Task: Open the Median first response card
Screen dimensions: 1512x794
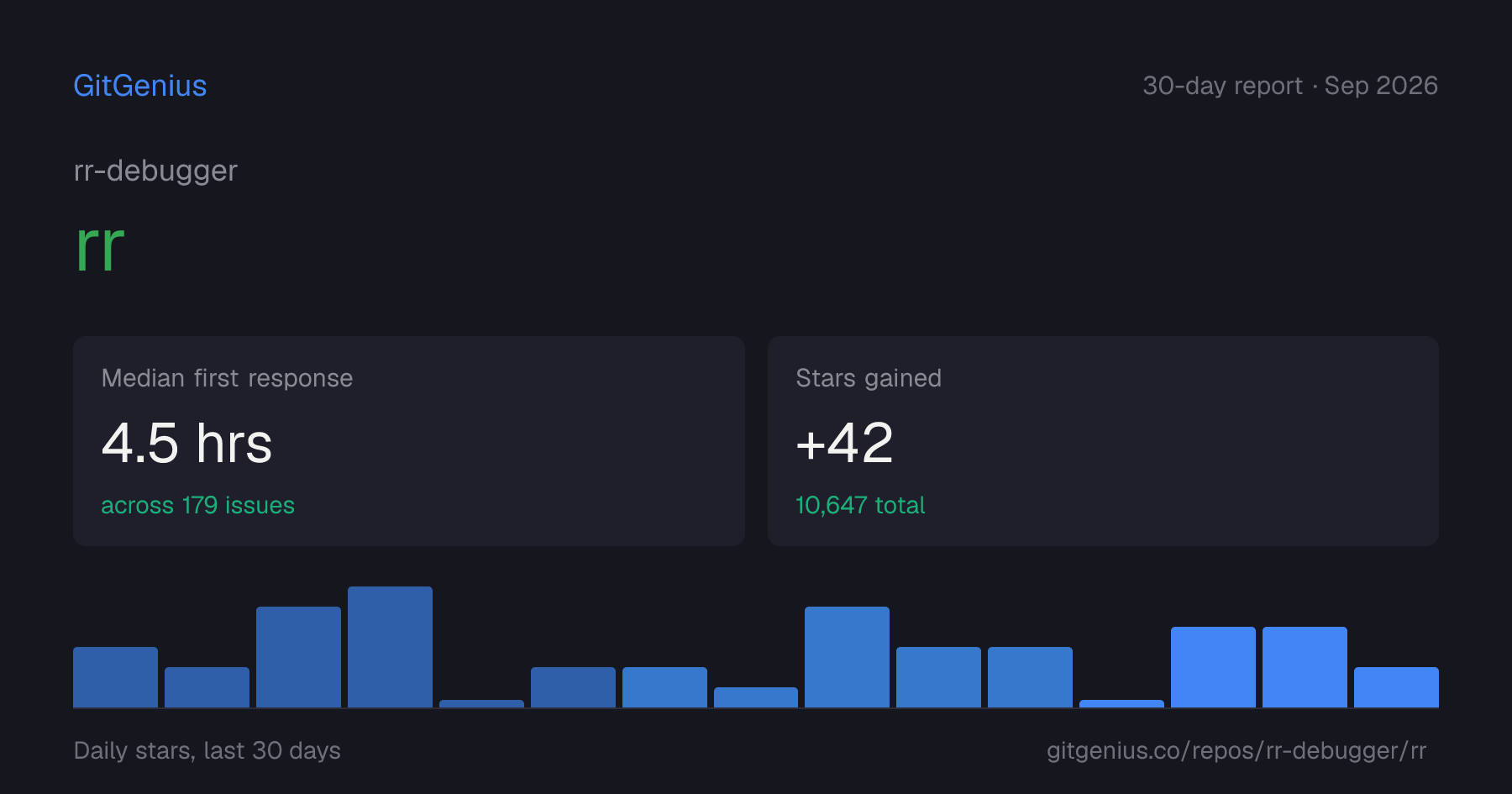Action: (409, 441)
